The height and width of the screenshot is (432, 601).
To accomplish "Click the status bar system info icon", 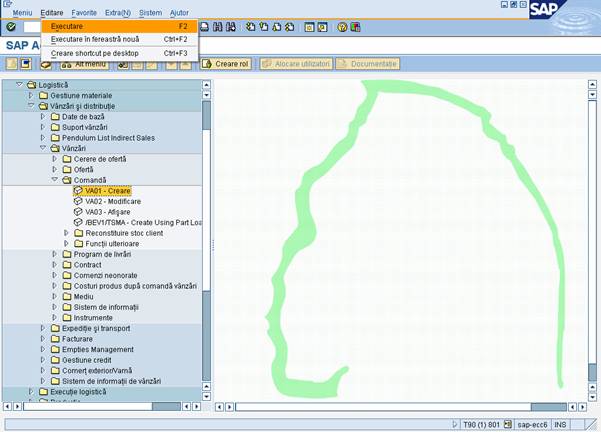I will point(508,424).
